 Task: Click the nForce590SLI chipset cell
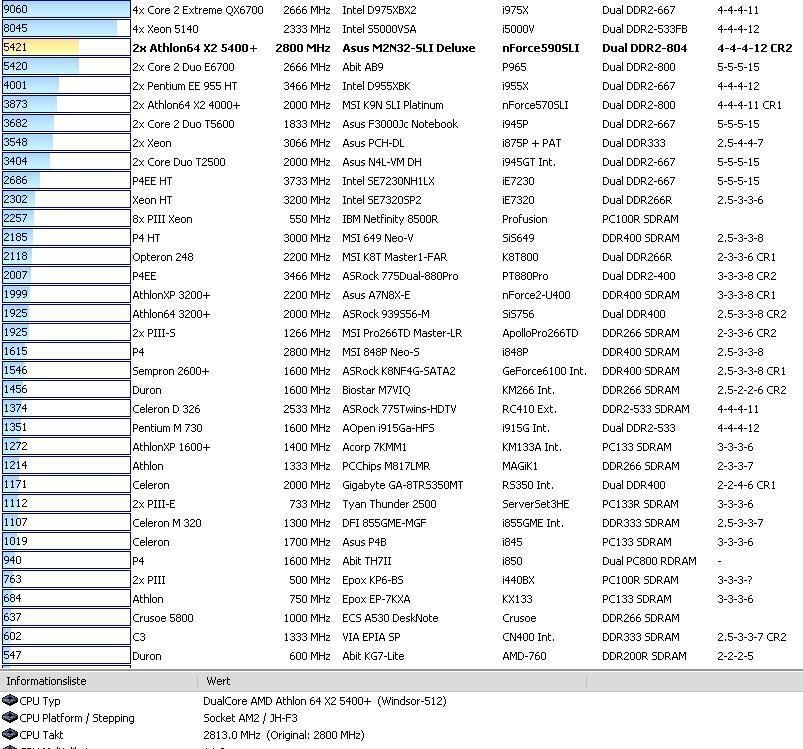pyautogui.click(x=540, y=48)
